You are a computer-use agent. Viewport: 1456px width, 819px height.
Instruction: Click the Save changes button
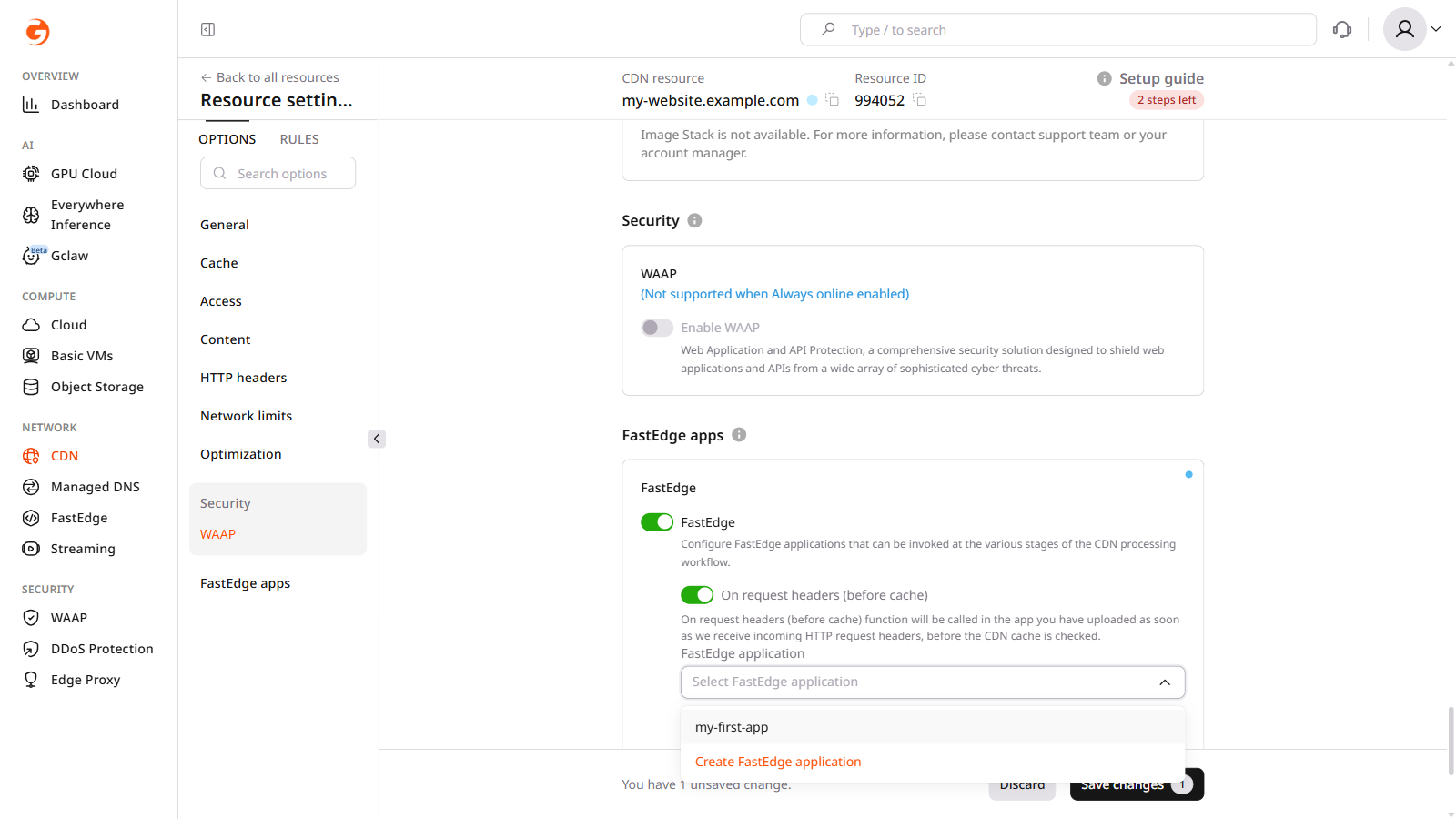pyautogui.click(x=1137, y=784)
